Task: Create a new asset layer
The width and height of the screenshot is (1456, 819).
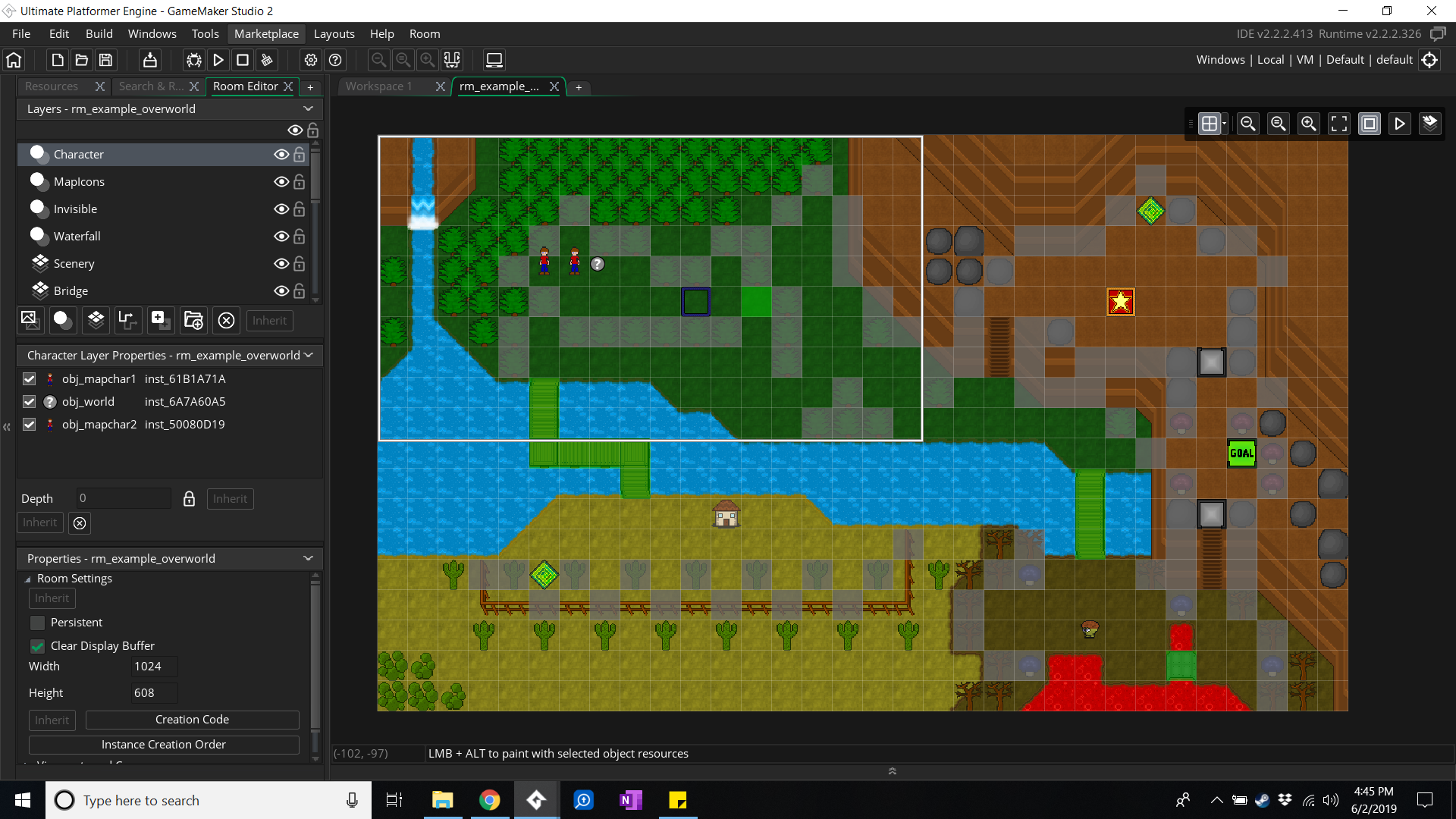Action: 161,320
